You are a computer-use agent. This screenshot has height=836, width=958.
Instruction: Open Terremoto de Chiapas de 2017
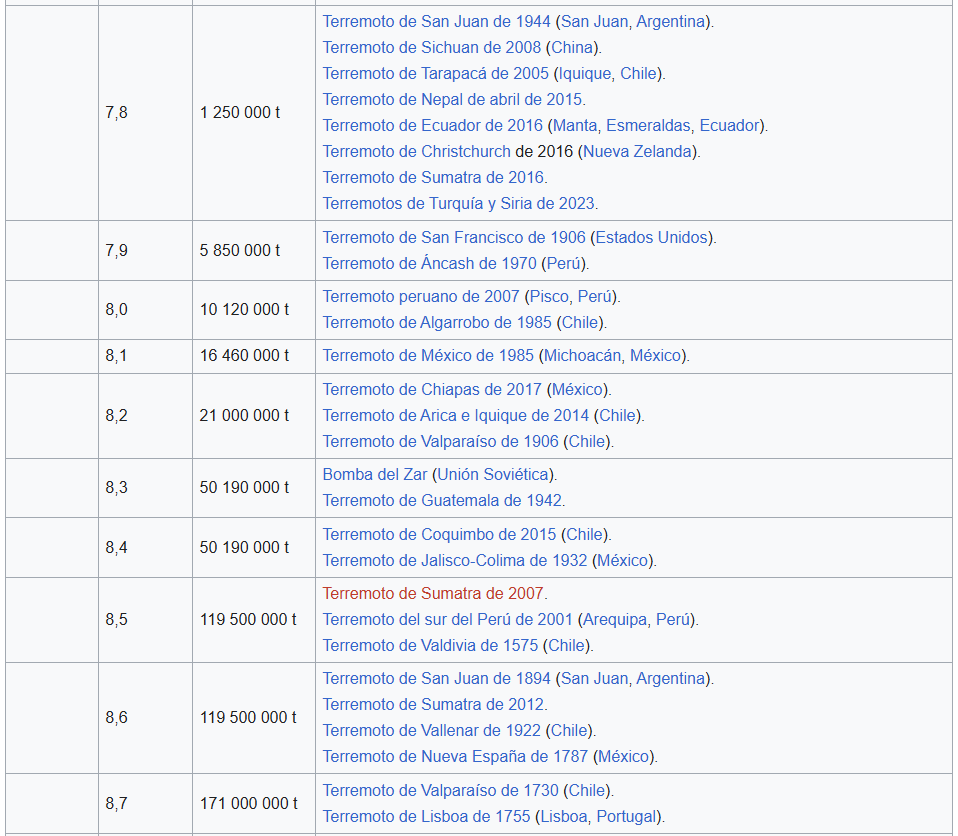tap(431, 389)
